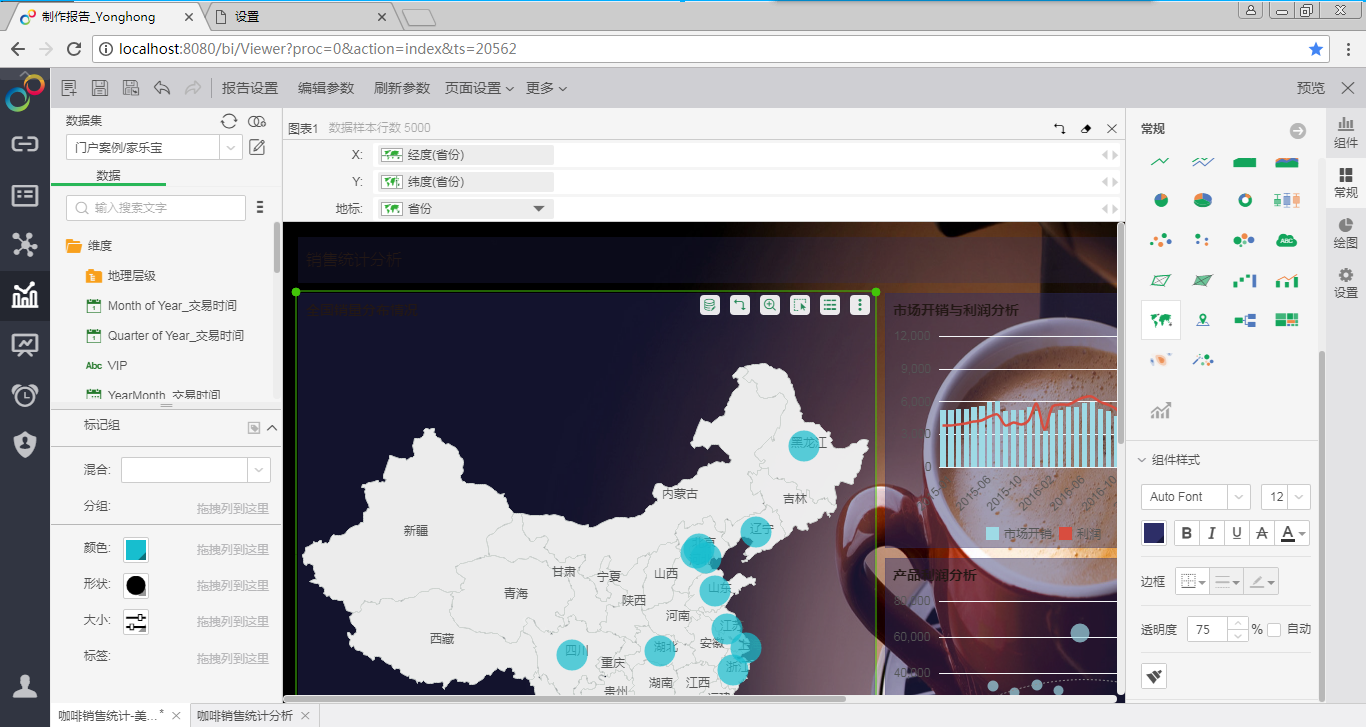Switch to the 绘图 side tab
This screenshot has width=1366, height=727.
coord(1345,233)
